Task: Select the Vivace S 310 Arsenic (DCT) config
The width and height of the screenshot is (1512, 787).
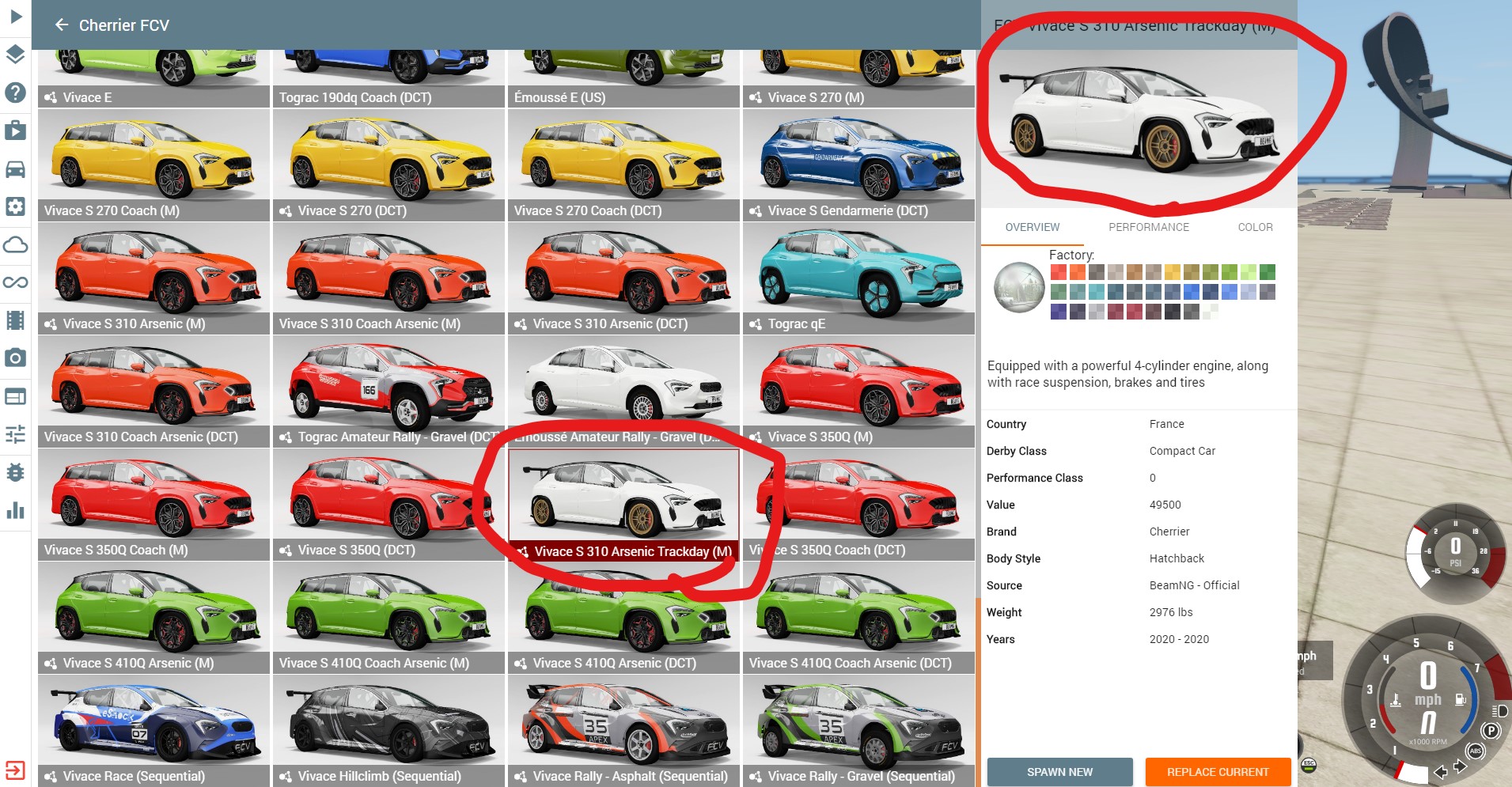Action: (623, 278)
